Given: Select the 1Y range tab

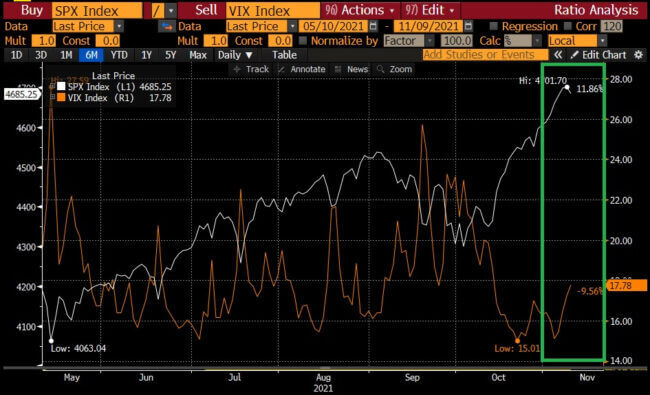Looking at the screenshot, I should (146, 55).
